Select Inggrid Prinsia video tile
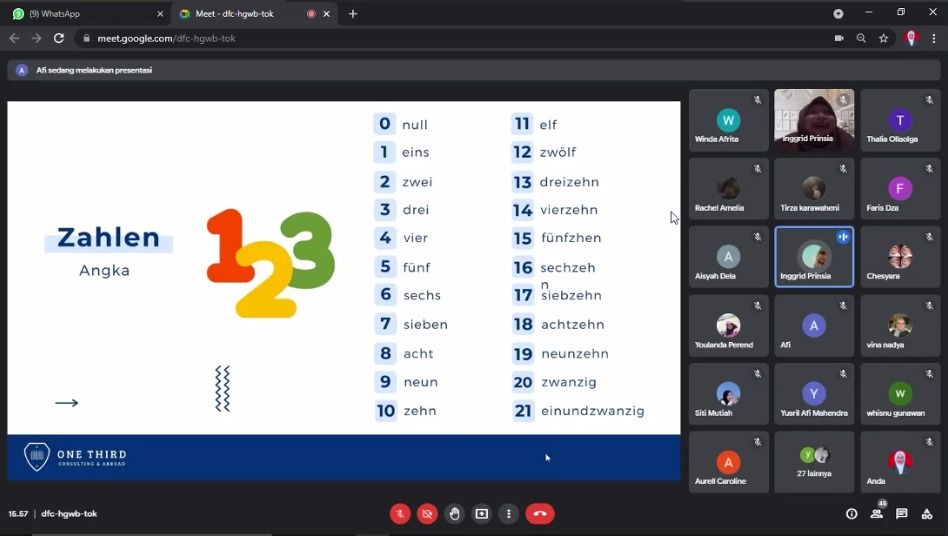 814,120
